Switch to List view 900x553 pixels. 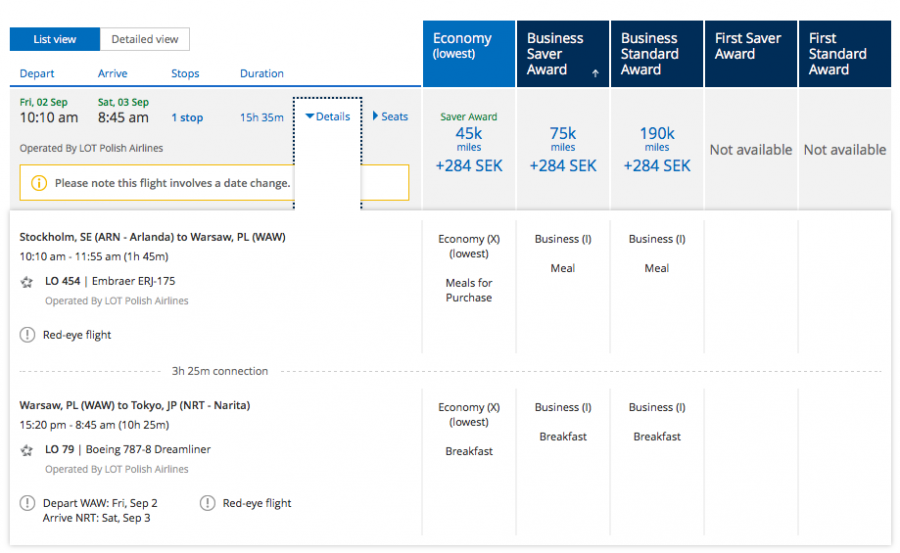coord(55,39)
